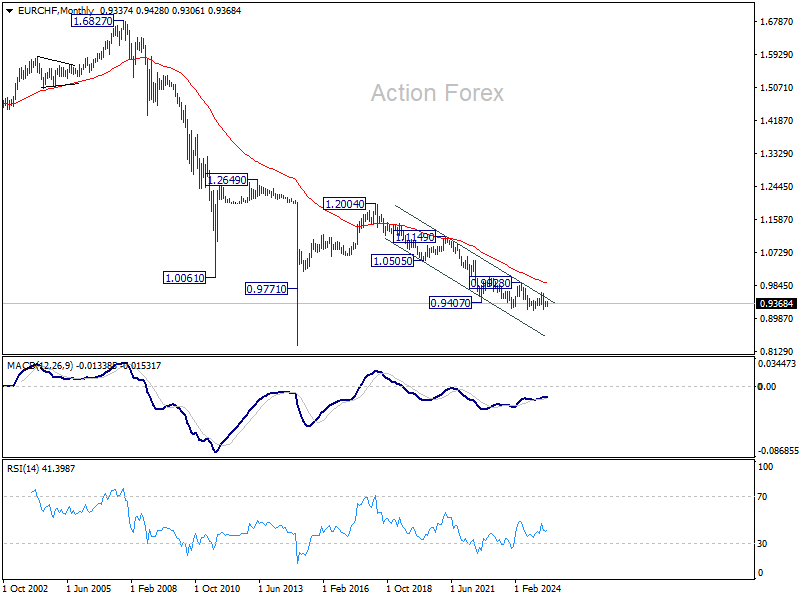The image size is (800, 600).
Task: Select the 1.11490 price label
Action: [x=415, y=237]
